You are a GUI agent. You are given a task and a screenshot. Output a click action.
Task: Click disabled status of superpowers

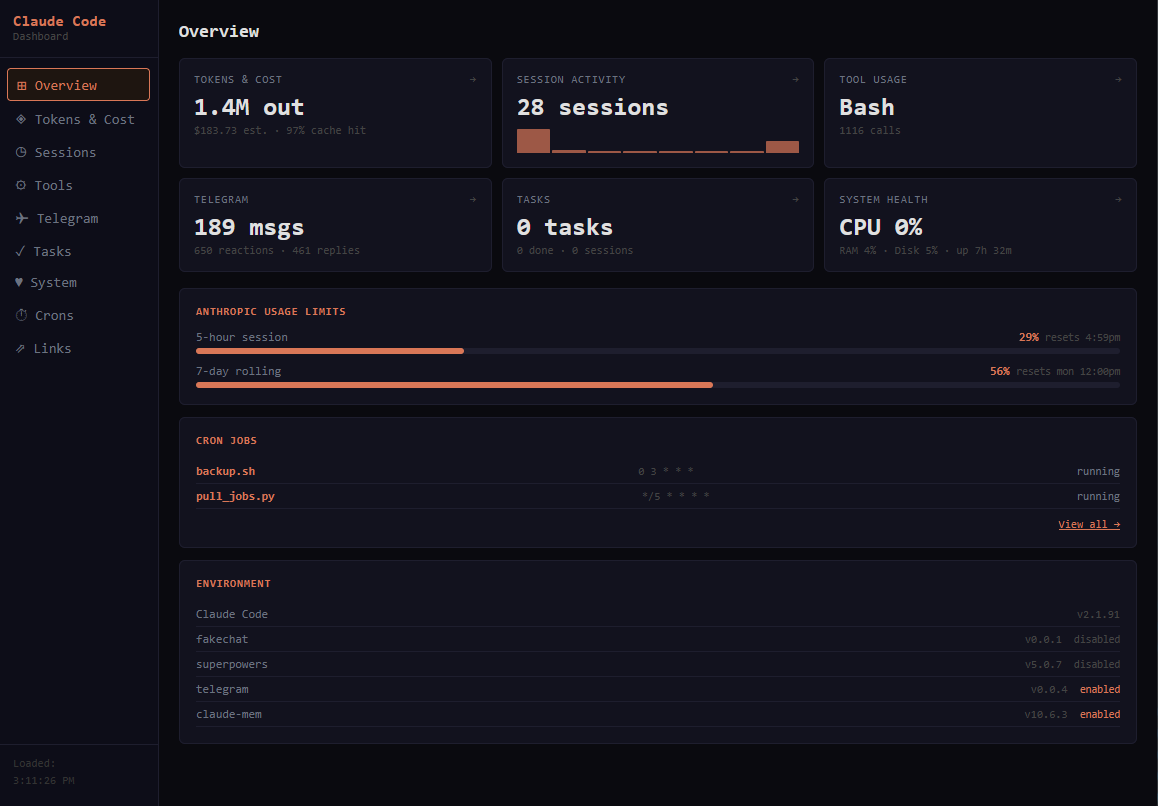coord(1097,664)
